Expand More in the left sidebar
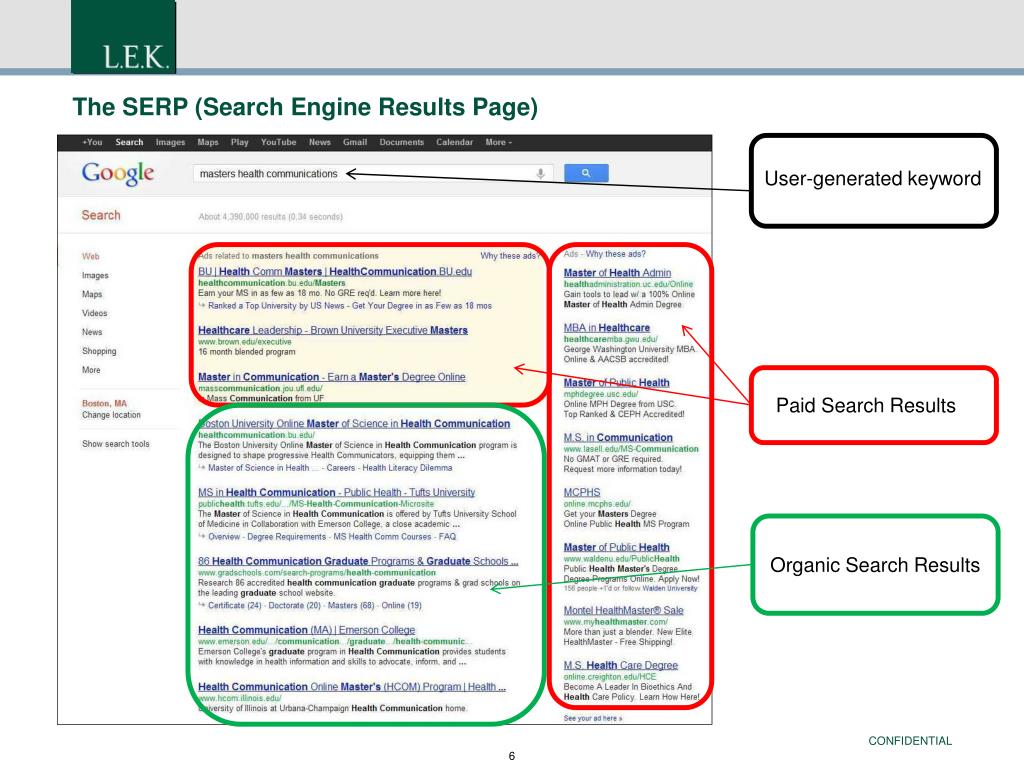 (91, 370)
